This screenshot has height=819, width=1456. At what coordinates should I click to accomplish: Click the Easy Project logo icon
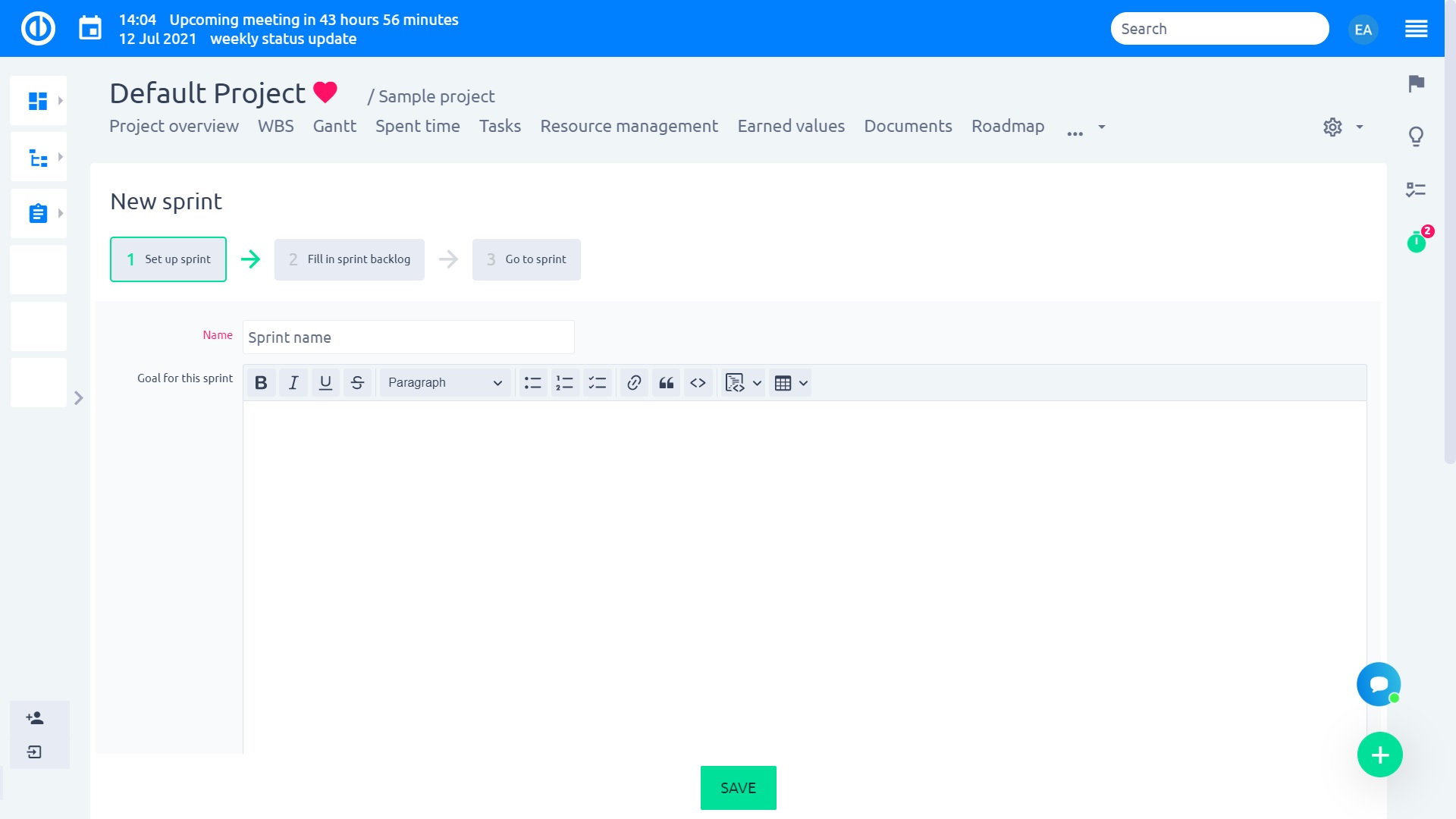tap(38, 29)
